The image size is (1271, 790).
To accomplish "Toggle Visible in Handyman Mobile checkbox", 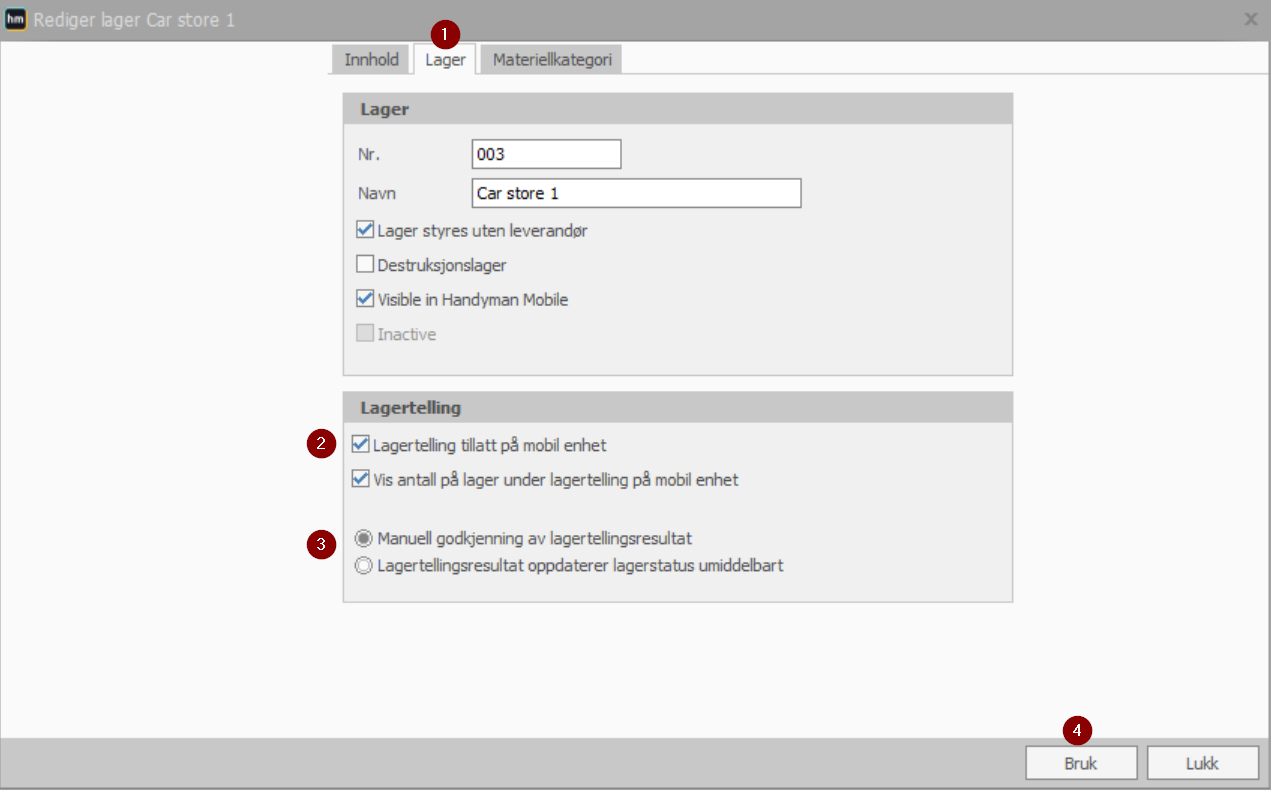I will tap(365, 299).
